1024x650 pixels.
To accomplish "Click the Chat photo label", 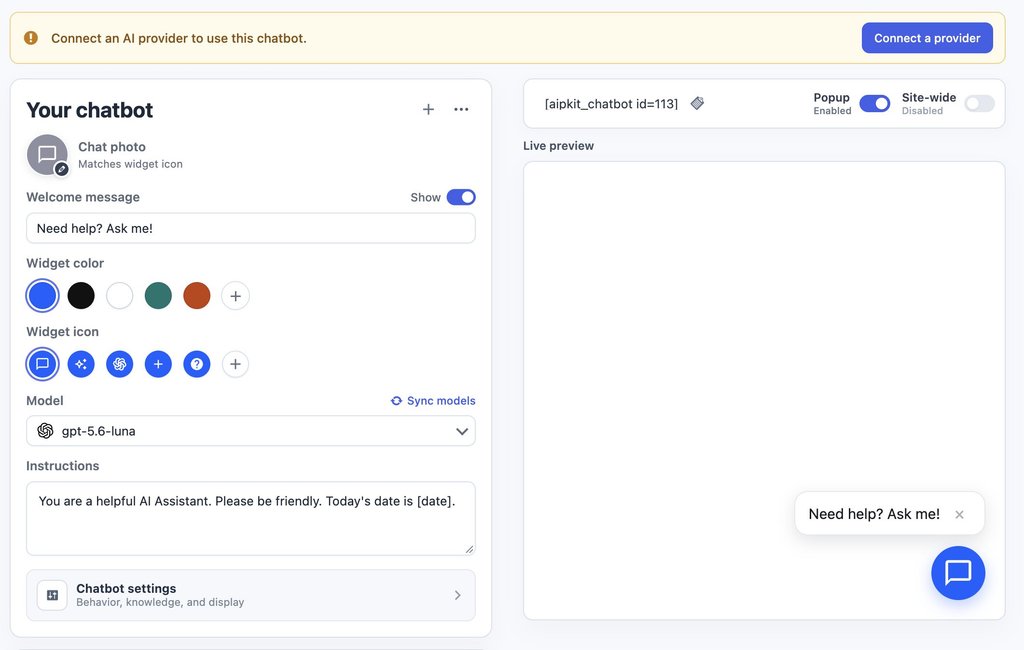I will pos(112,146).
